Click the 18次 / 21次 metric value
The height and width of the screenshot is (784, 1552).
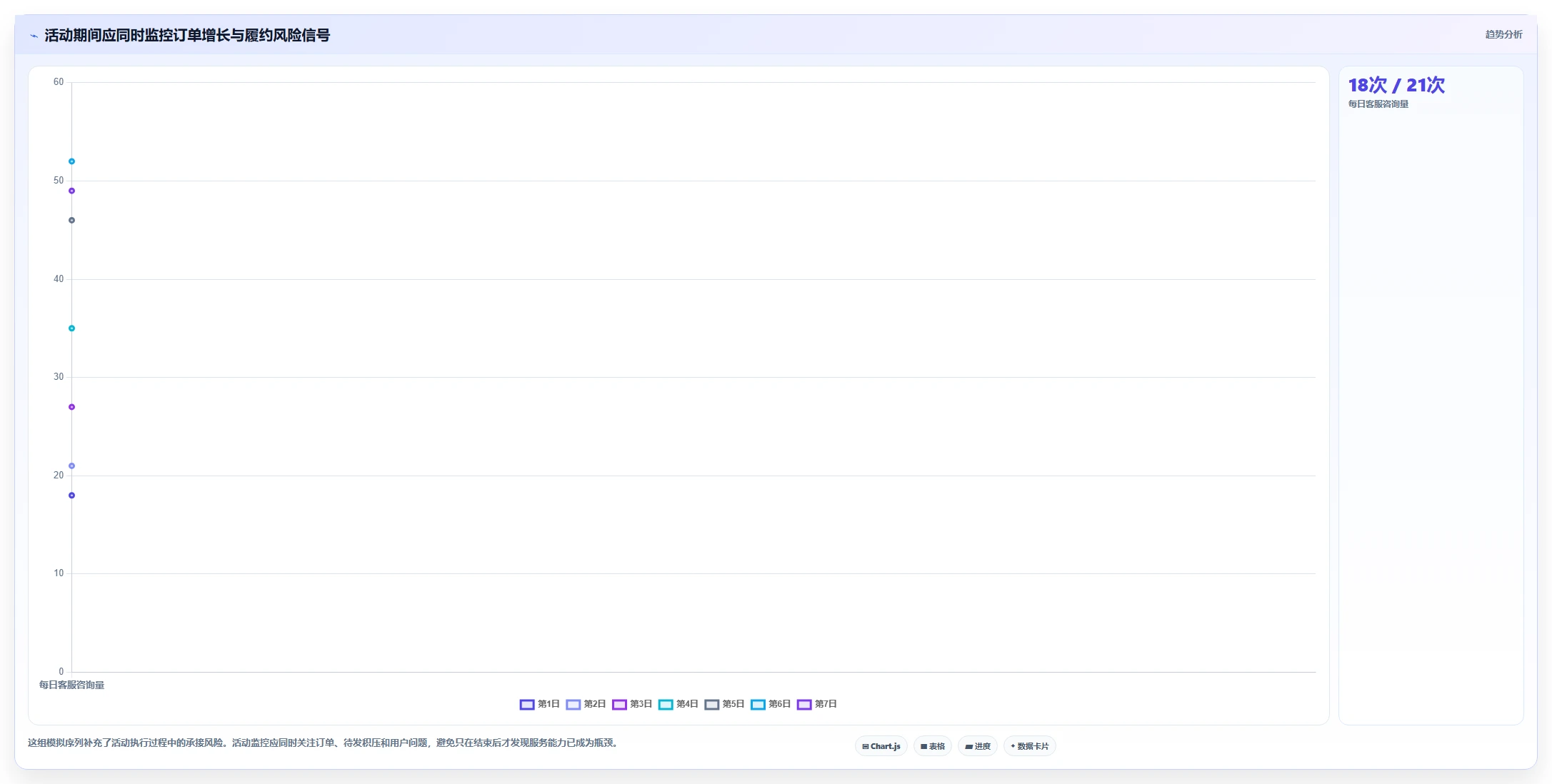[1396, 86]
